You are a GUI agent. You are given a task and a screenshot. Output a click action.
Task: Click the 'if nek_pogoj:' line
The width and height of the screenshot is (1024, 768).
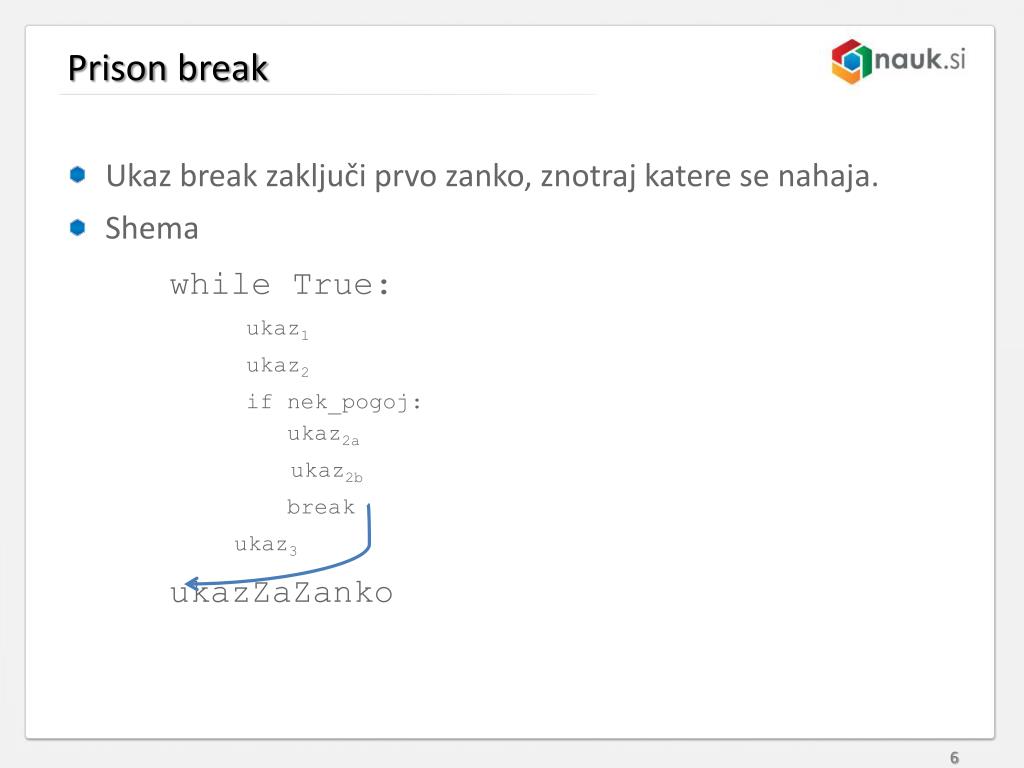(334, 403)
